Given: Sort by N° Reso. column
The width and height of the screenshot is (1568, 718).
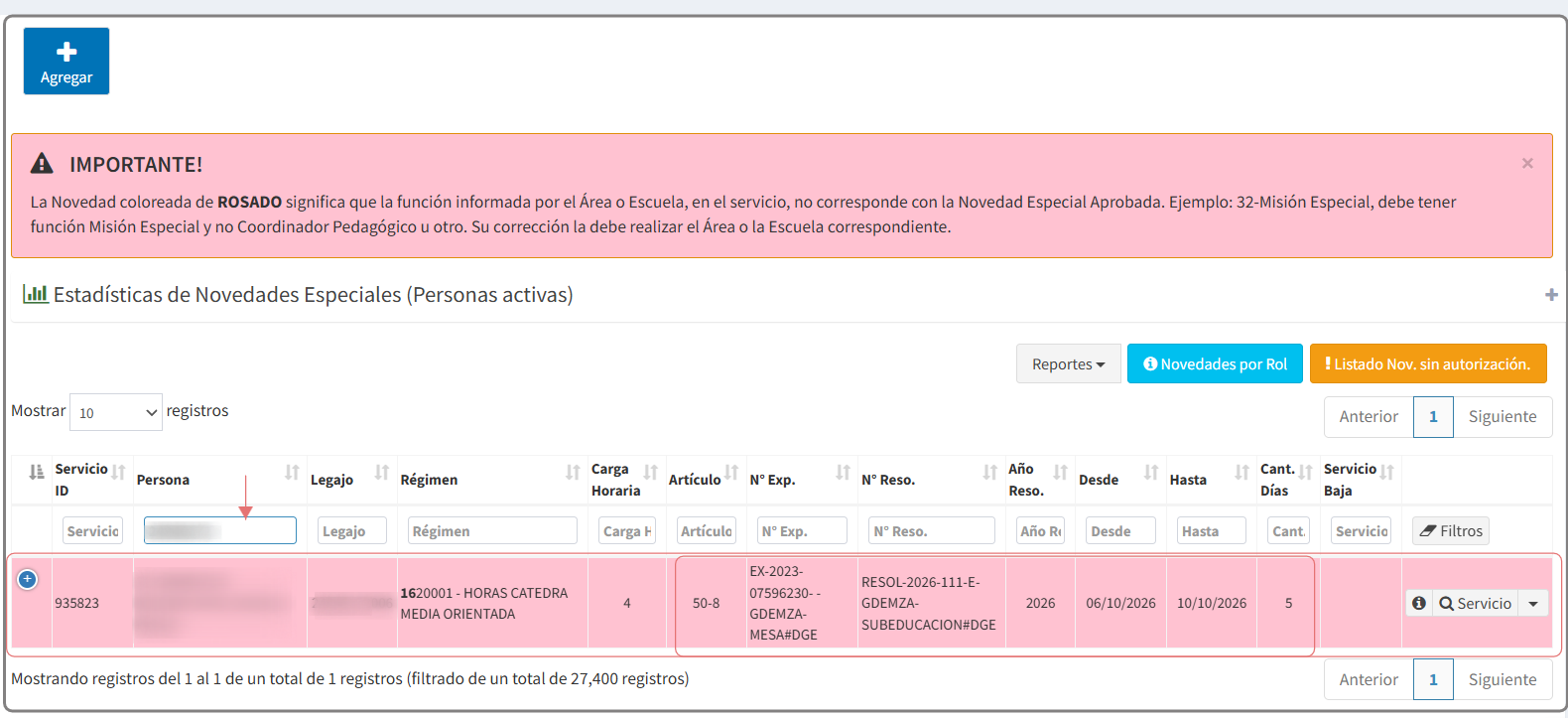Looking at the screenshot, I should [x=930, y=480].
